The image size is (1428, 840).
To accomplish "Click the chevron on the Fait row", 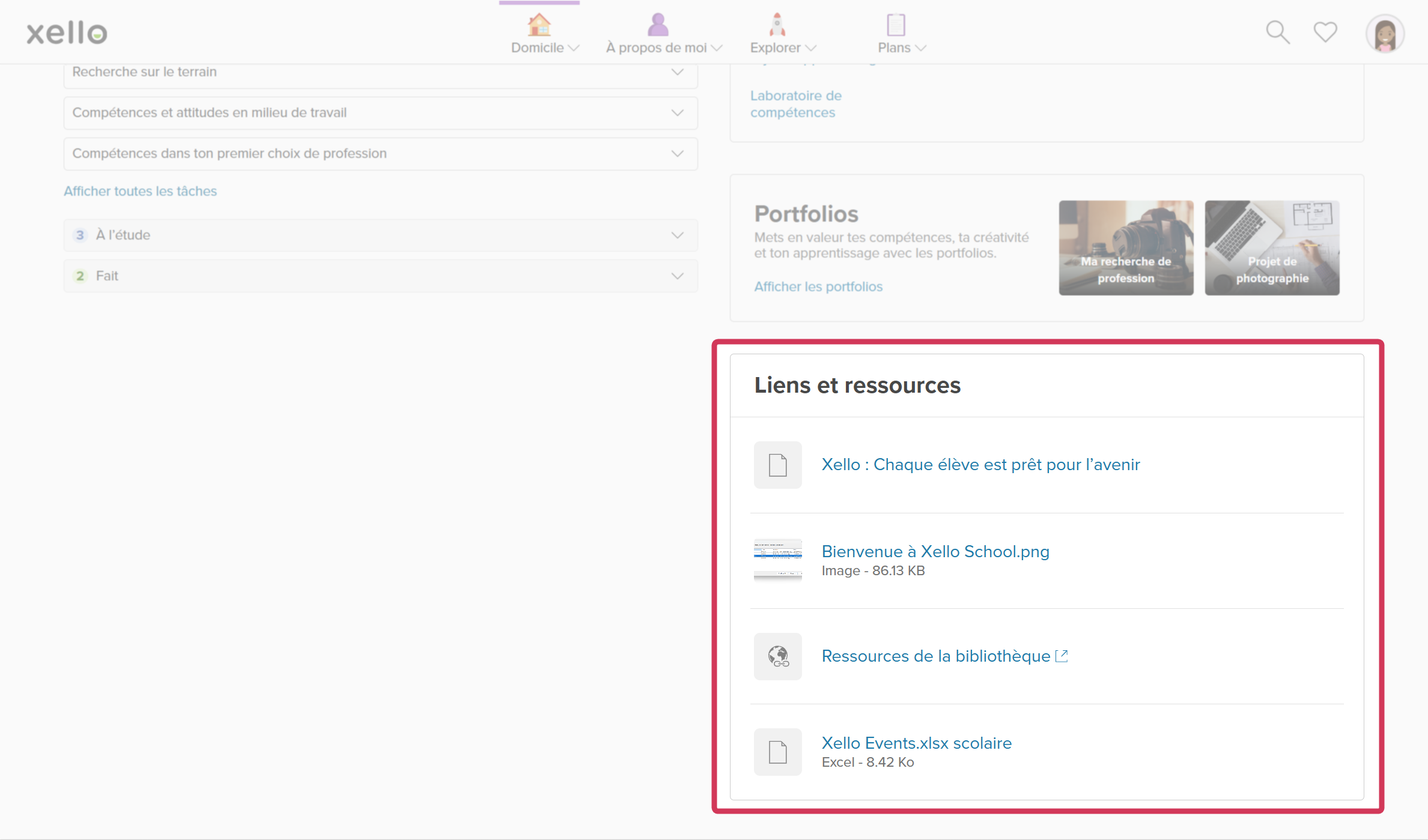I will pos(677,276).
